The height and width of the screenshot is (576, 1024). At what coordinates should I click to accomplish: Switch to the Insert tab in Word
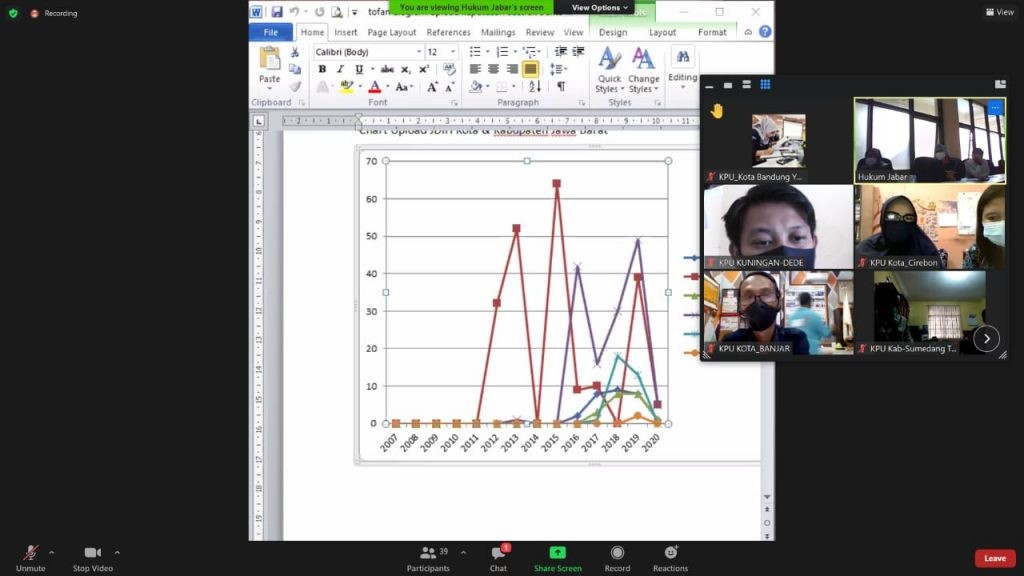click(346, 32)
